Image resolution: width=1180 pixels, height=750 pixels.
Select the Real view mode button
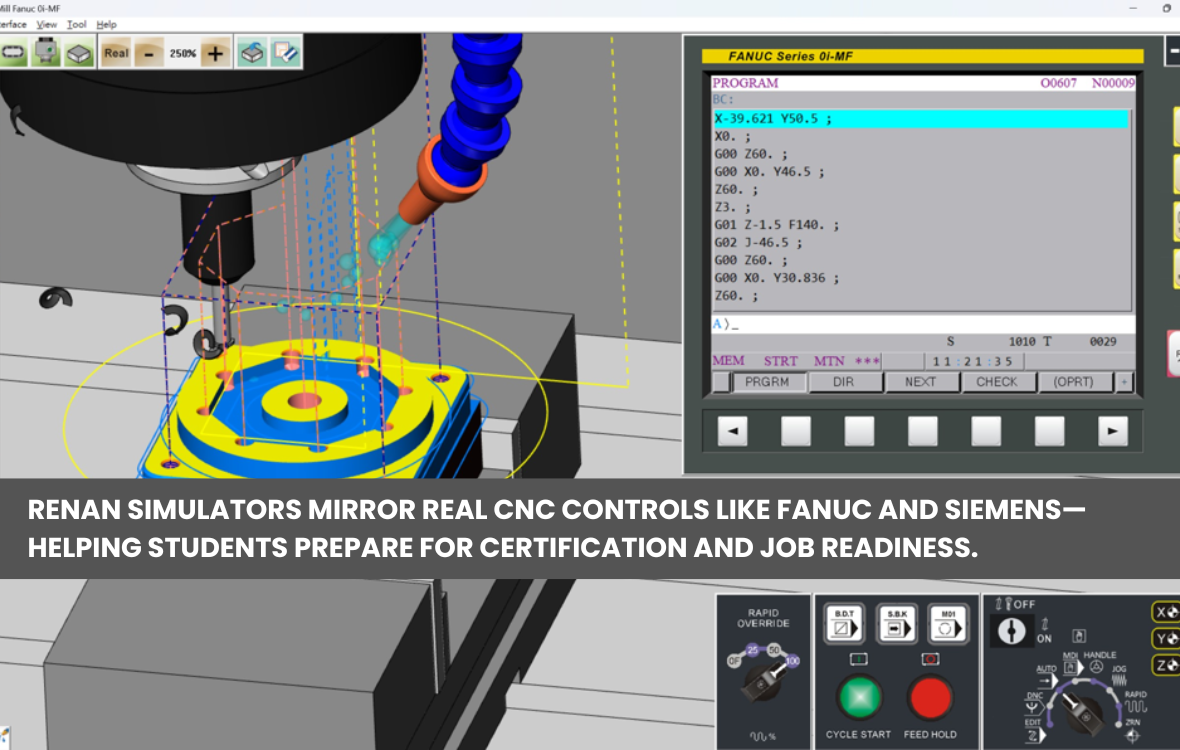coord(116,53)
